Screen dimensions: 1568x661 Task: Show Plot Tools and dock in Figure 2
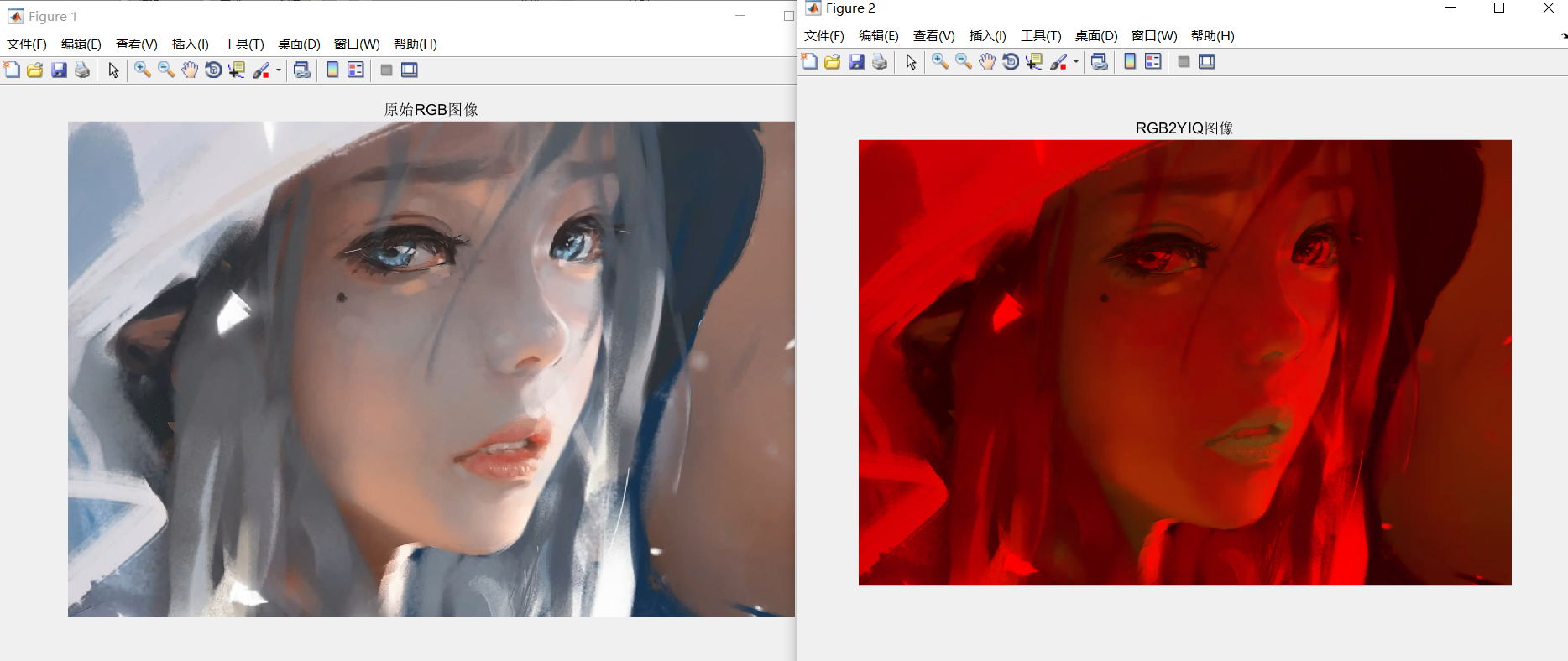click(1207, 61)
